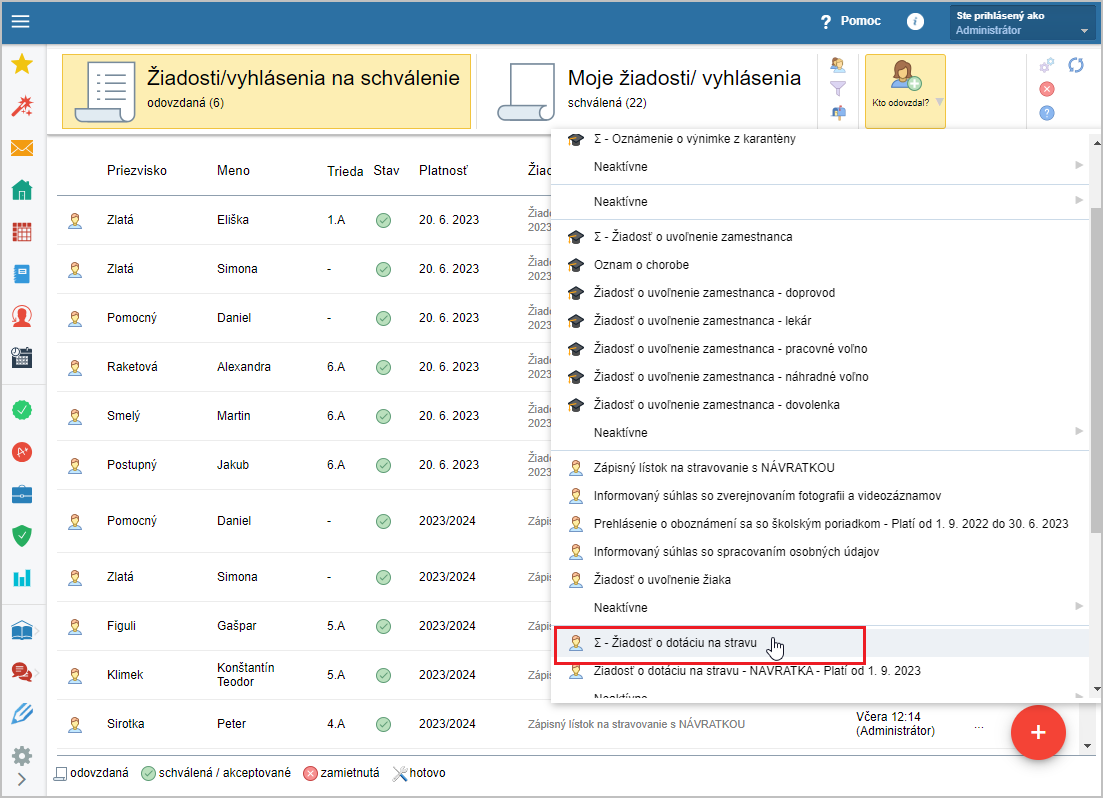Switch to Žiadosti/vyhlásenia na schválenie tab
The width and height of the screenshot is (1103, 798).
267,91
